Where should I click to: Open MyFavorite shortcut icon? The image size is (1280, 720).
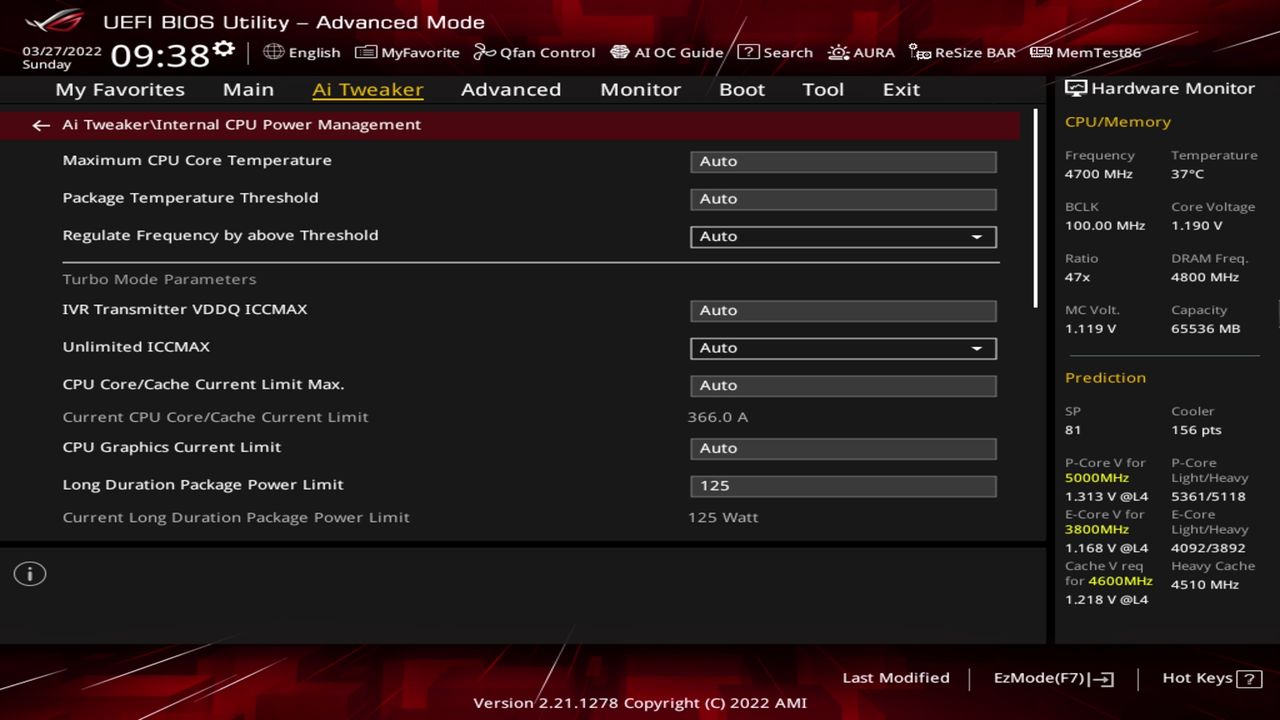click(x=366, y=52)
